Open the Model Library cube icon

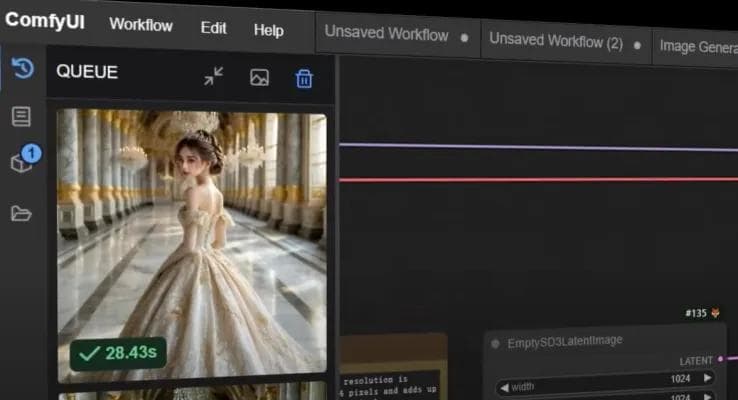[x=21, y=163]
